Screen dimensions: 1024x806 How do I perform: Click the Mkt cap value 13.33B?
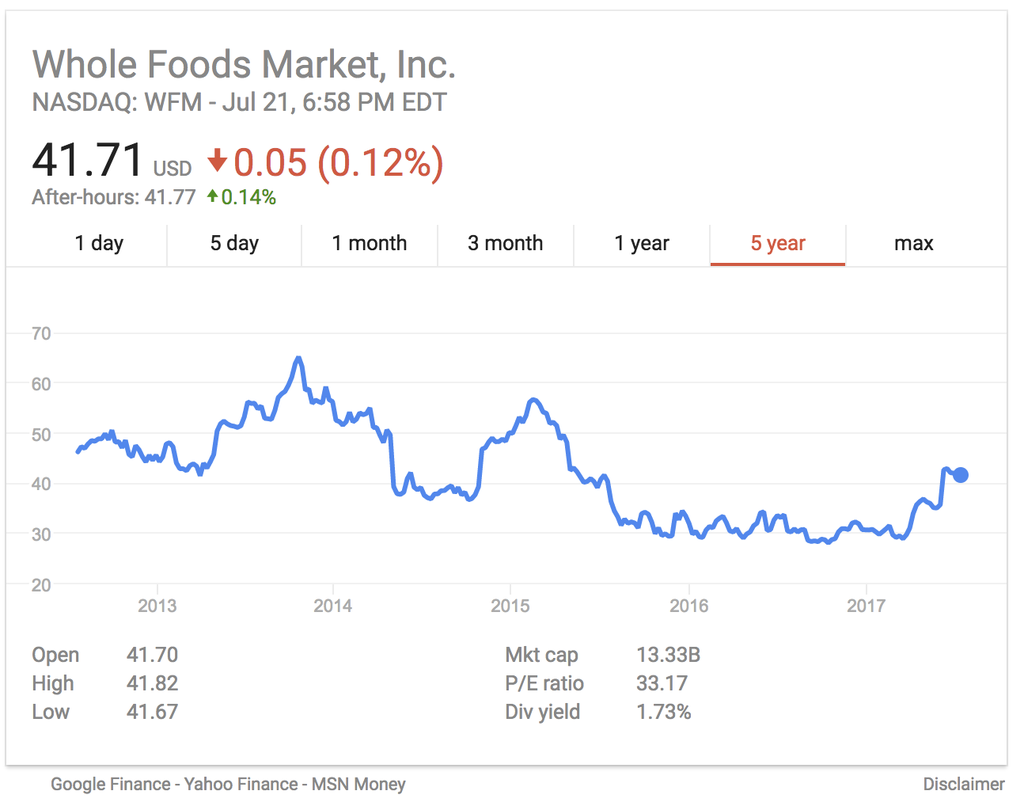point(668,655)
